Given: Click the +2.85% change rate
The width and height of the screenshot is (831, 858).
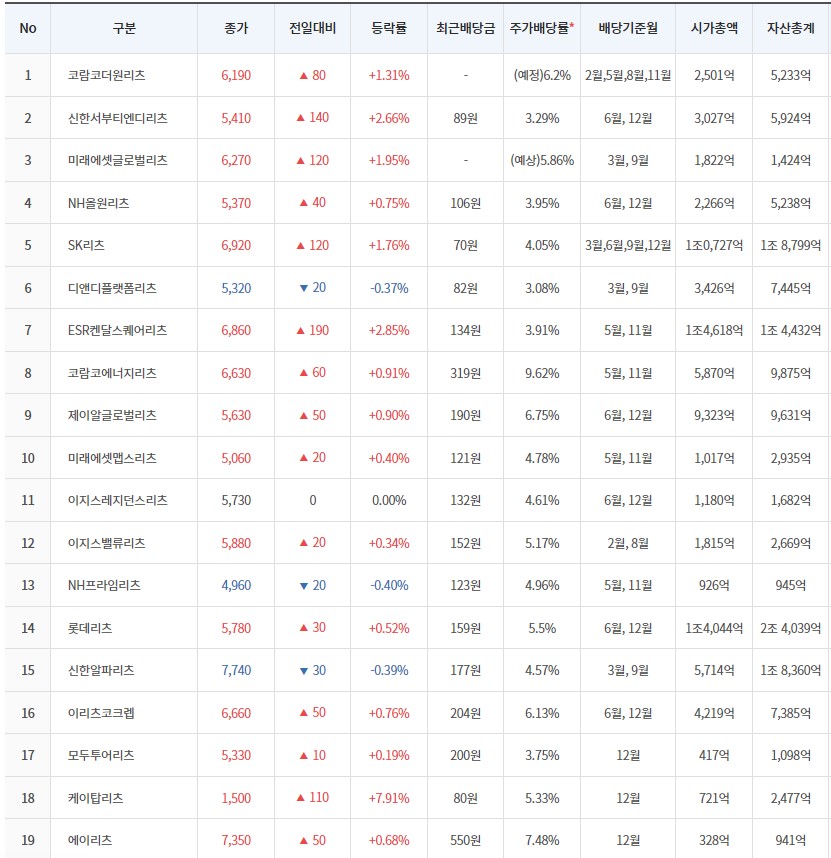Looking at the screenshot, I should pyautogui.click(x=389, y=331).
